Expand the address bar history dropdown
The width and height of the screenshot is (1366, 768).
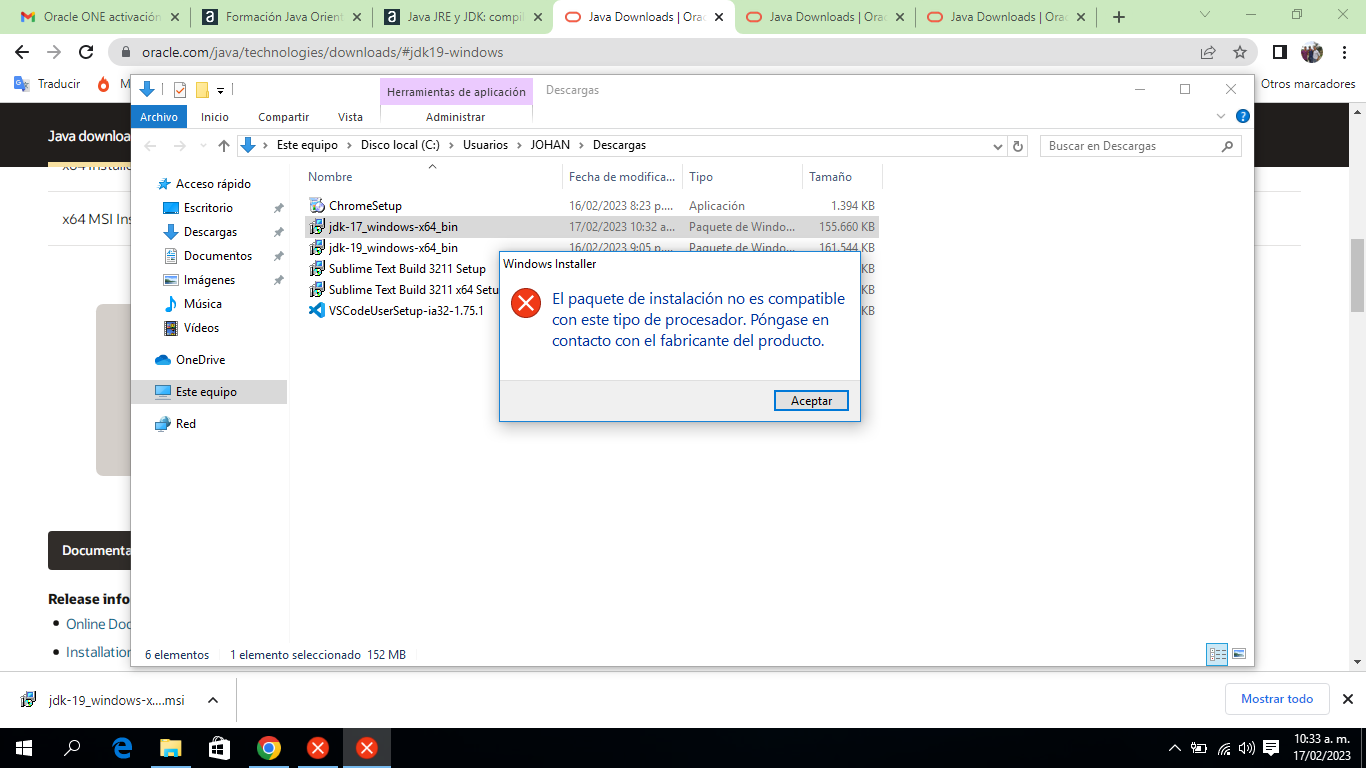[997, 146]
